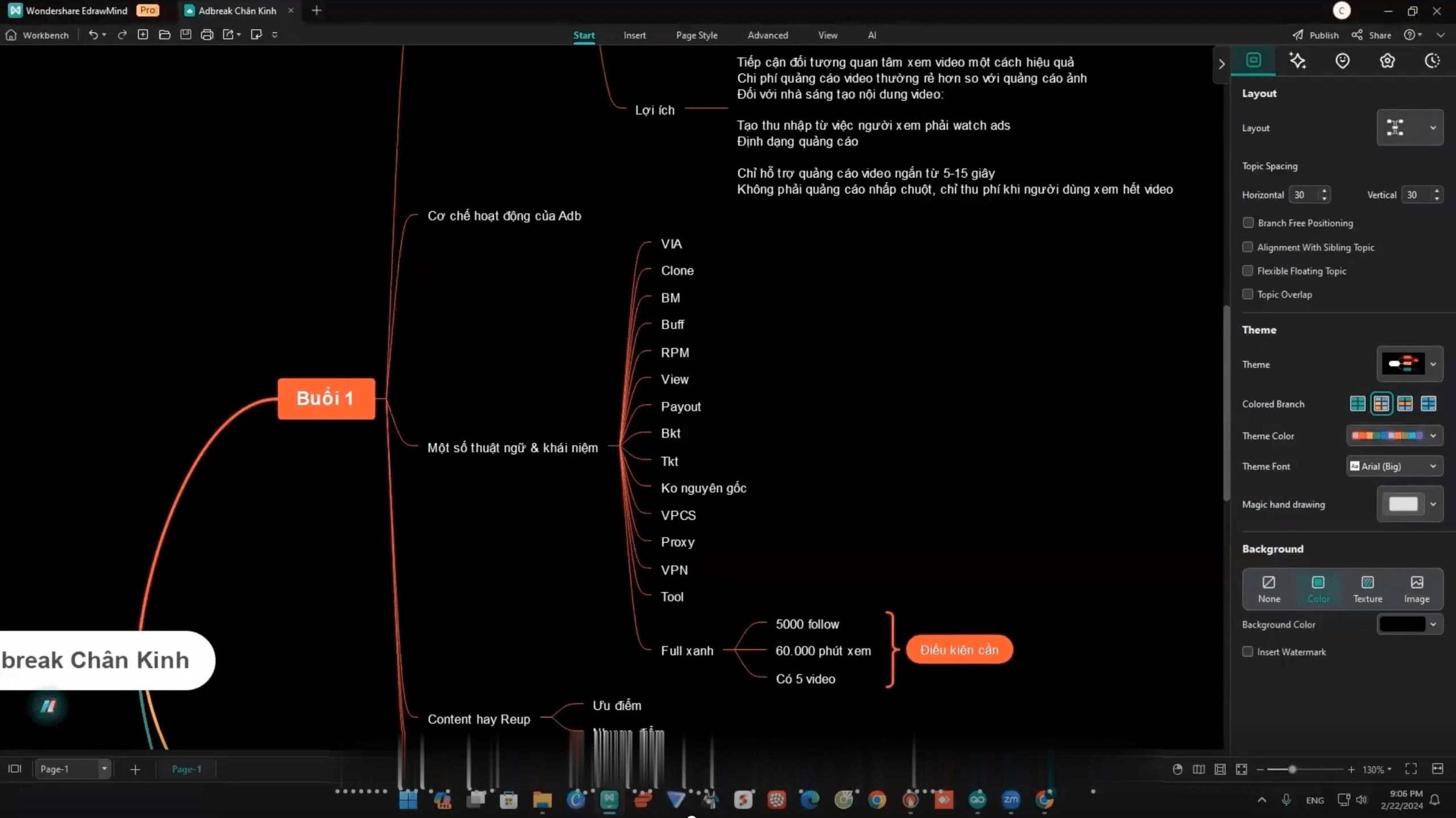Enable Flexible Floating Topic checkbox
This screenshot has width=1456, height=818.
tap(1248, 271)
